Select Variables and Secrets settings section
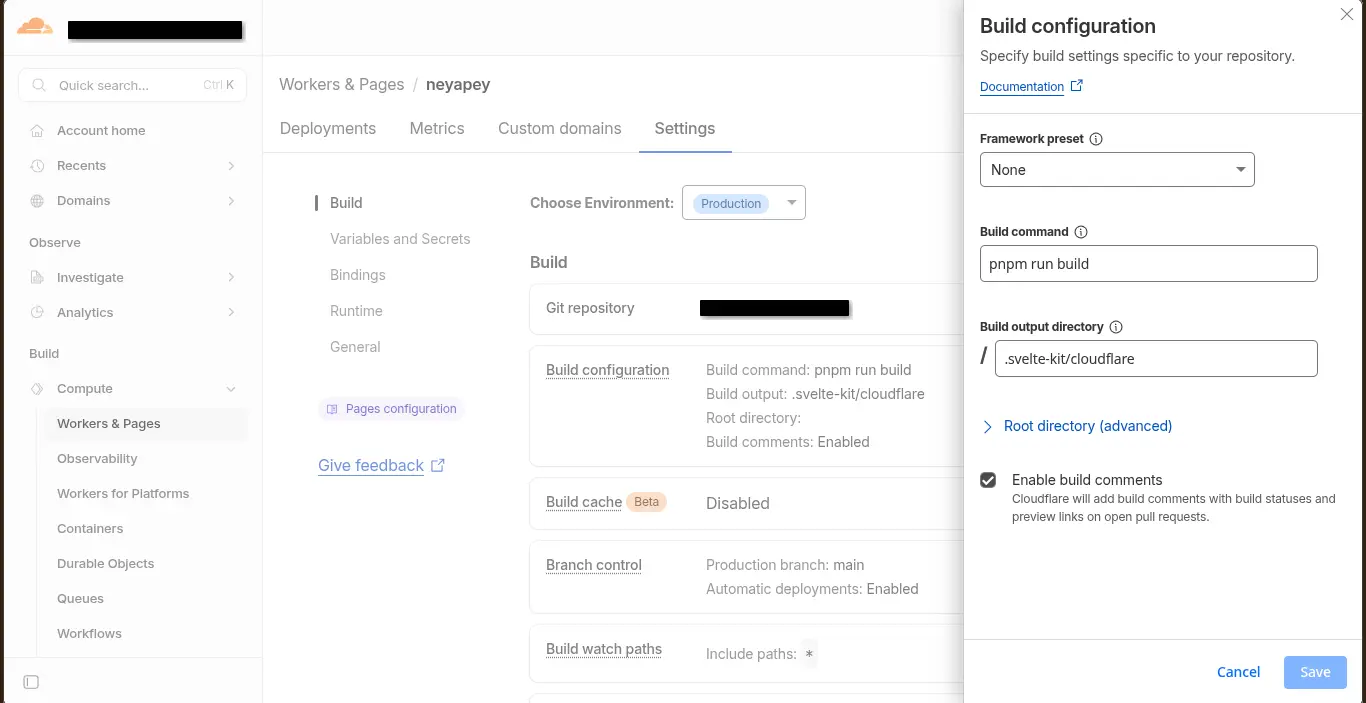 (x=400, y=239)
